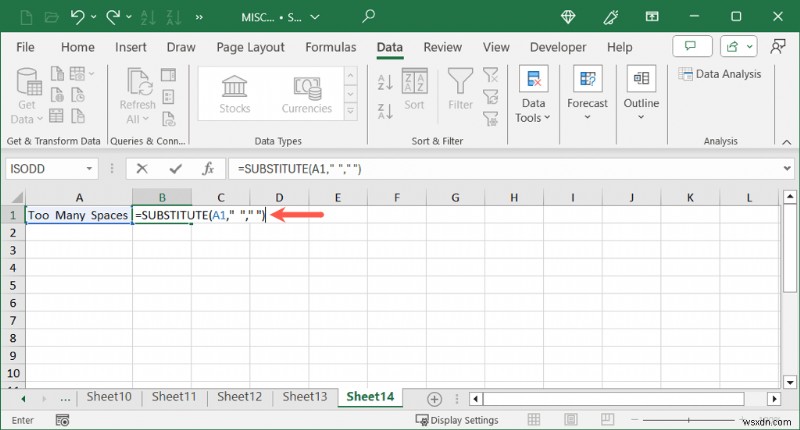
Task: Collapse the ribbon with the chevron
Action: pos(786,142)
